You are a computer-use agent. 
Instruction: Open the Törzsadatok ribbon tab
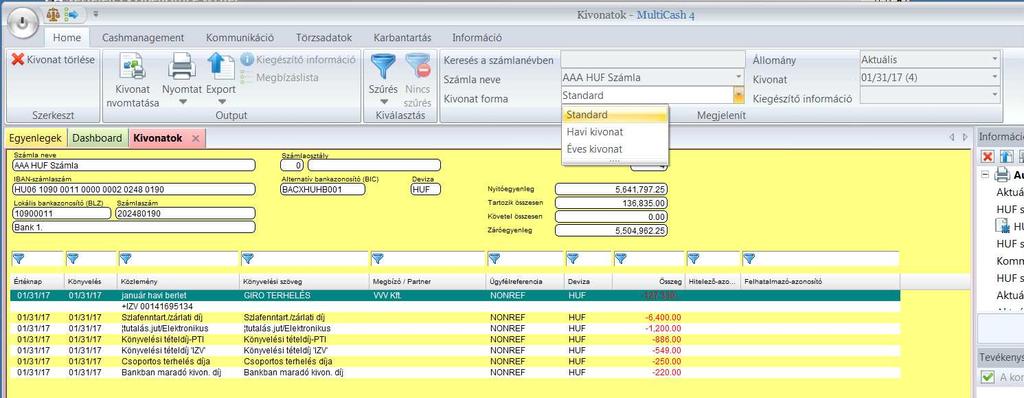click(324, 38)
